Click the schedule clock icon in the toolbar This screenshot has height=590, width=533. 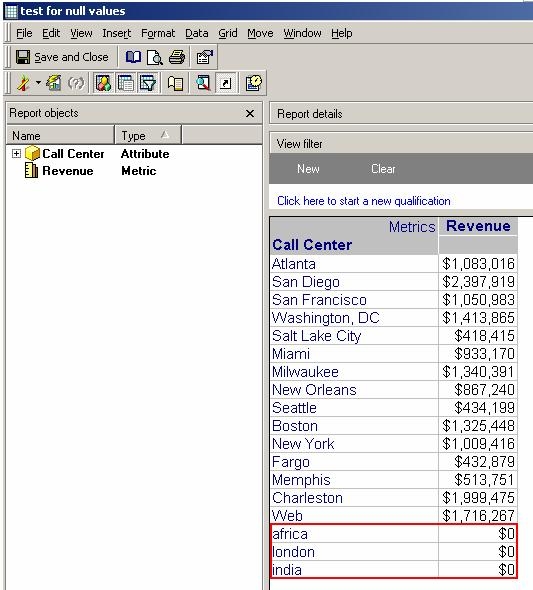coord(254,83)
